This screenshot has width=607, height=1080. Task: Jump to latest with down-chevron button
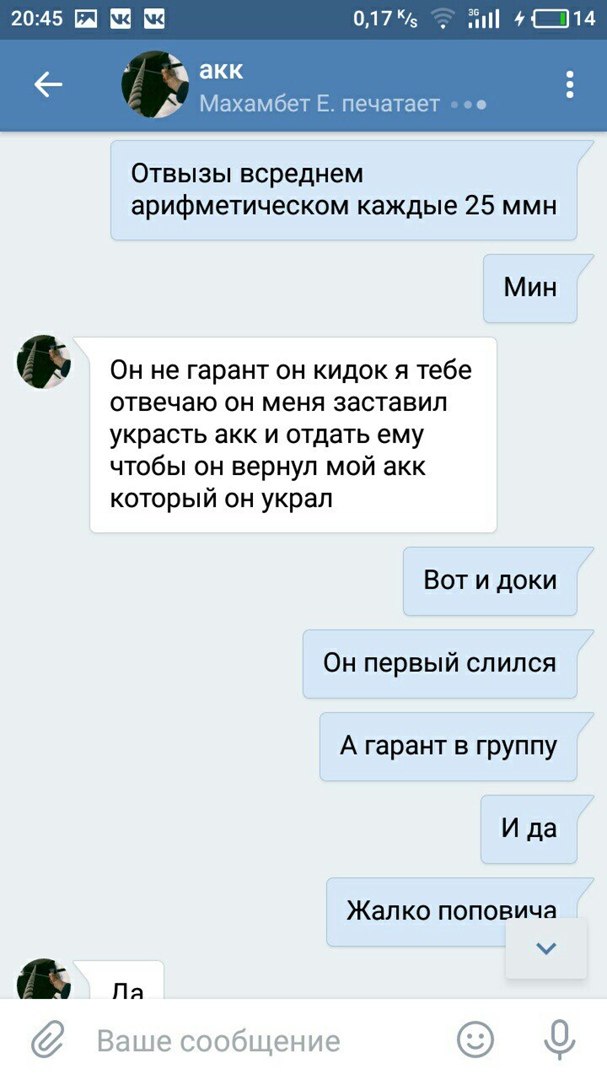[546, 948]
